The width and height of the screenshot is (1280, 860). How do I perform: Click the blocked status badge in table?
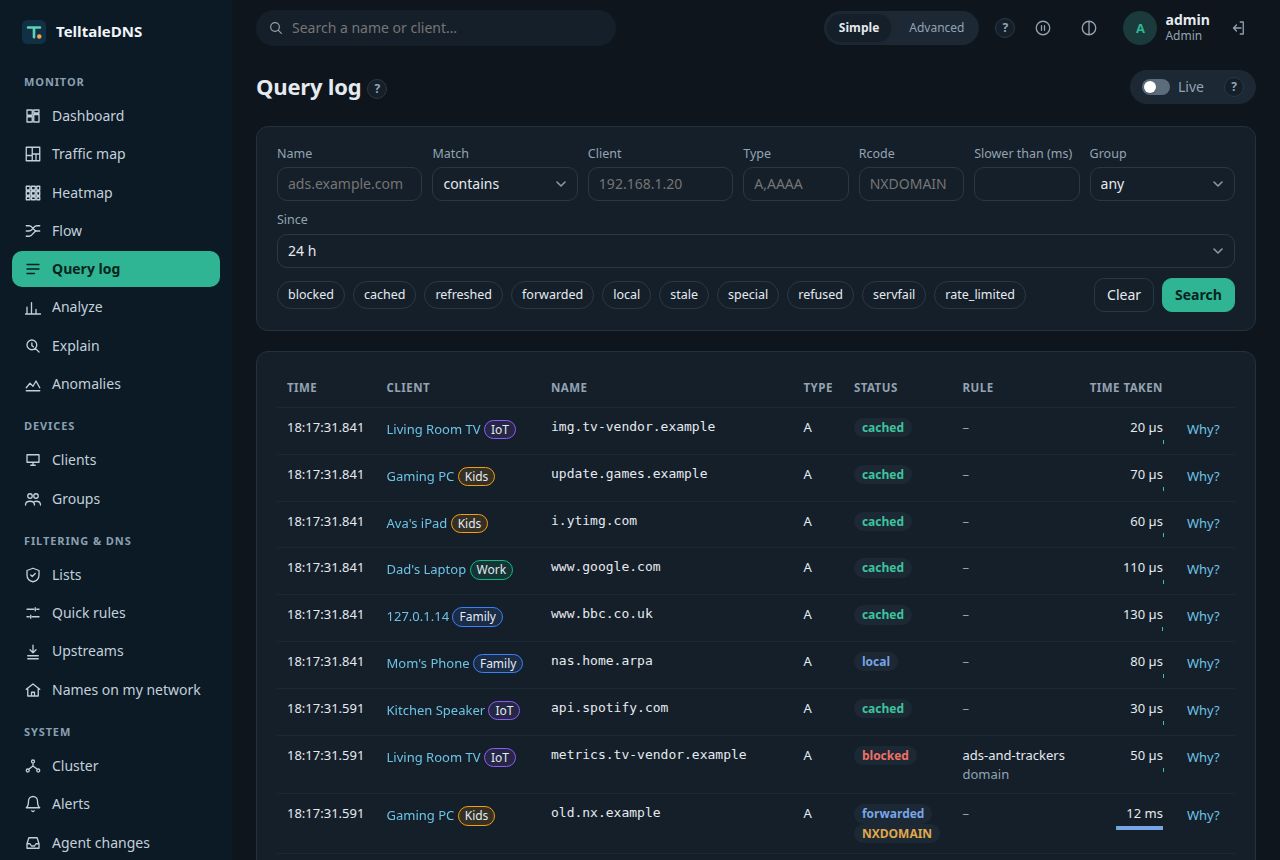[885, 756]
